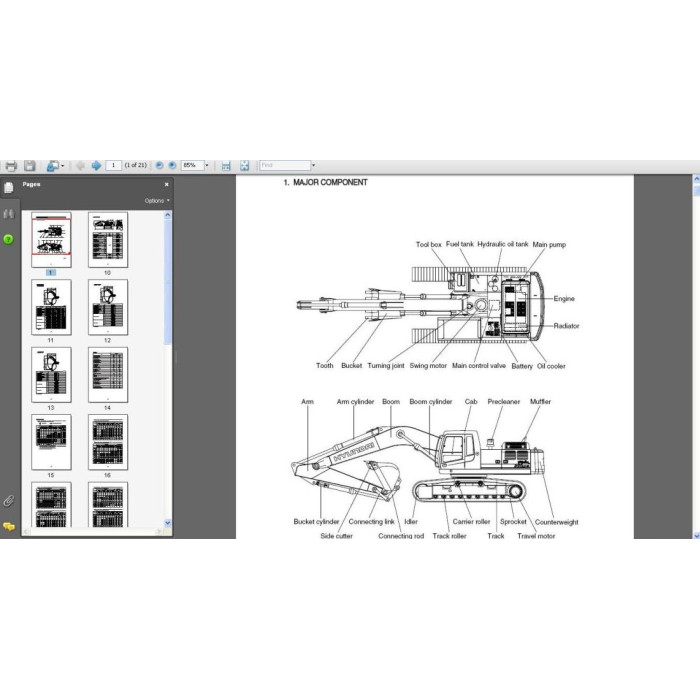Click the binoculars search icon in sidebar

[8, 214]
